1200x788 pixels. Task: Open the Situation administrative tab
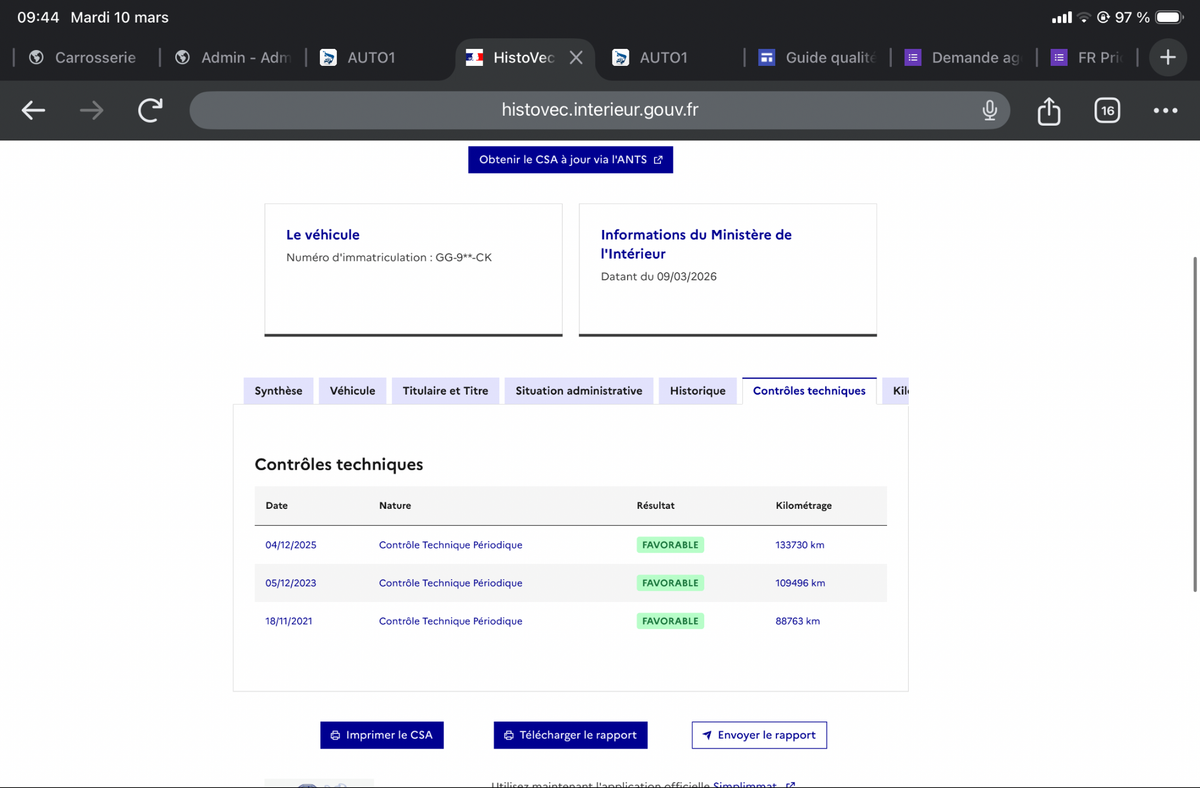point(579,391)
